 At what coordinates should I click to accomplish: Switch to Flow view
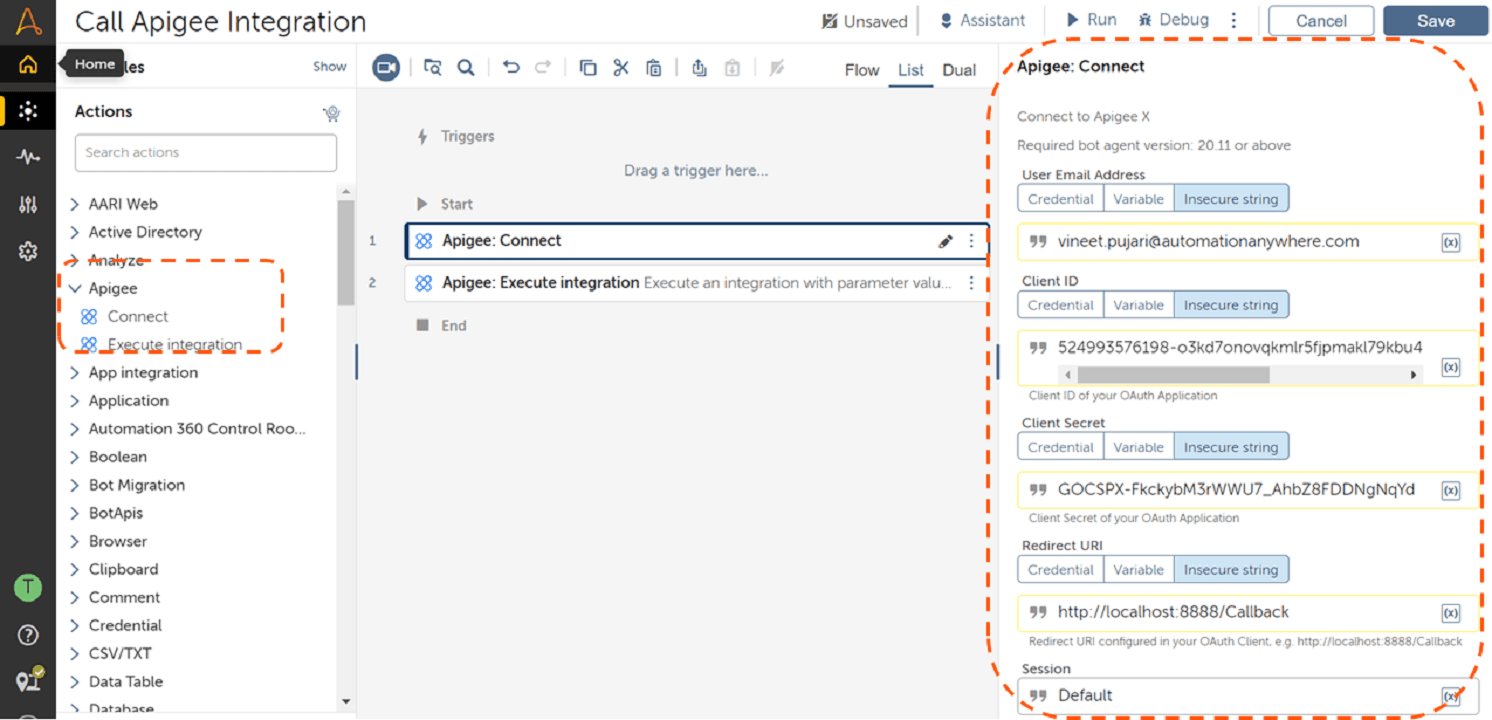coord(861,70)
